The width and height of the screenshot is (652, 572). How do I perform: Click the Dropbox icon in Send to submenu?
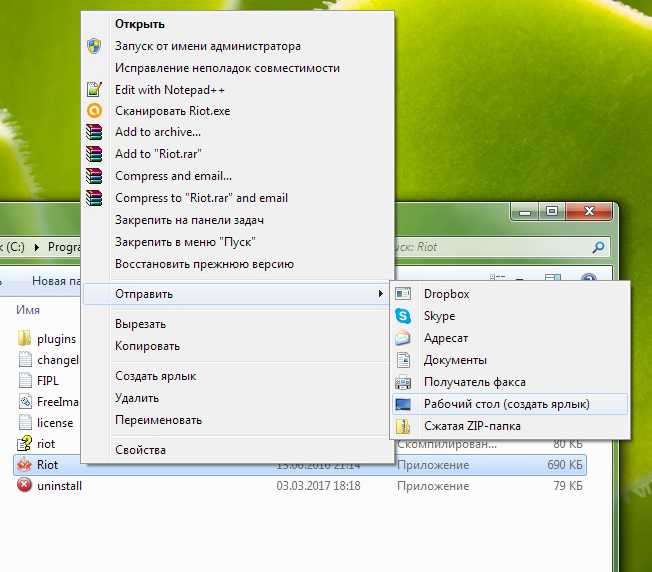tap(403, 294)
